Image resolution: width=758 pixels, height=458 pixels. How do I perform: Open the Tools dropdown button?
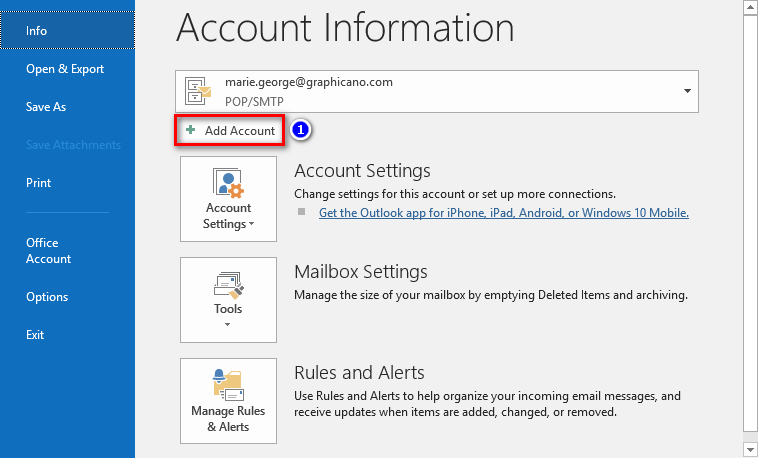pos(228,300)
